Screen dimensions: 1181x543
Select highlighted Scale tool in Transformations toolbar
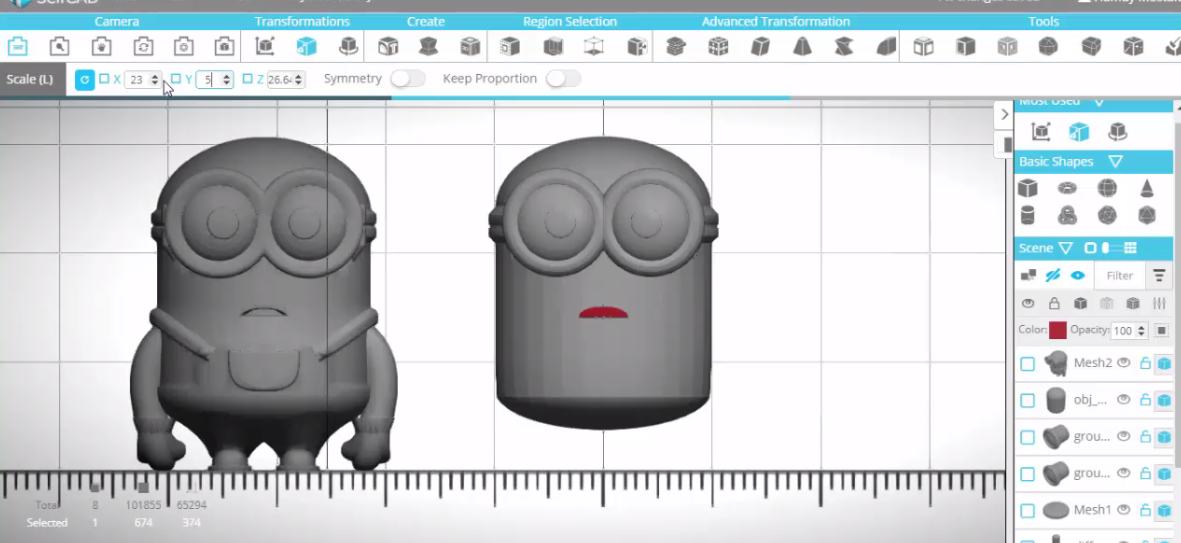(x=306, y=47)
